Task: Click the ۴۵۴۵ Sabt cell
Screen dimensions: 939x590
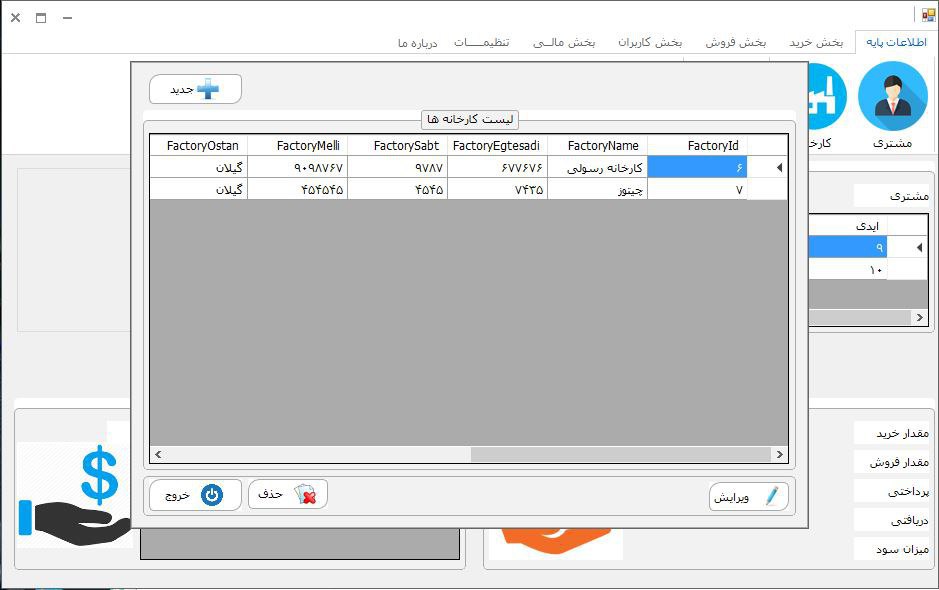Action: click(397, 189)
